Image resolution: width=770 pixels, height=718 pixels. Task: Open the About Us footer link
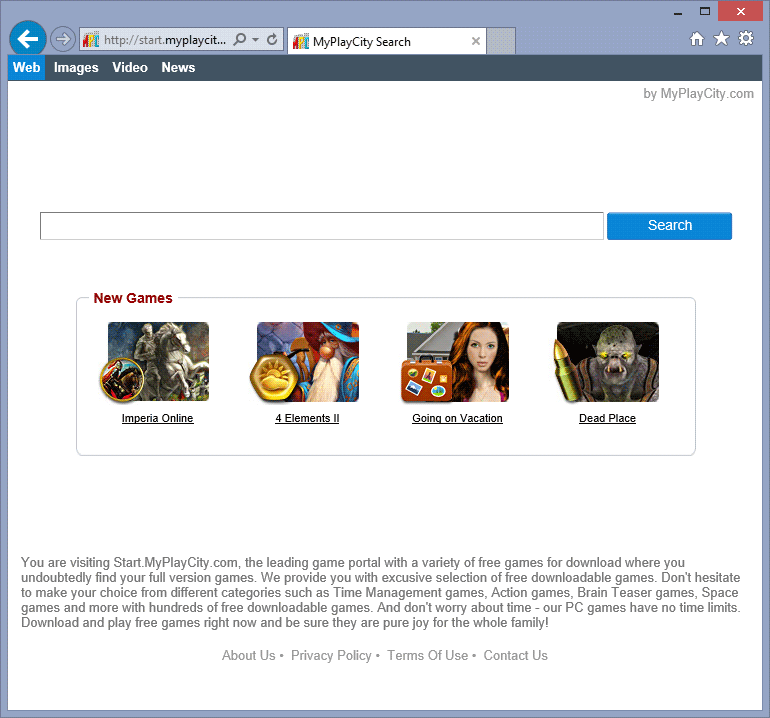(248, 656)
